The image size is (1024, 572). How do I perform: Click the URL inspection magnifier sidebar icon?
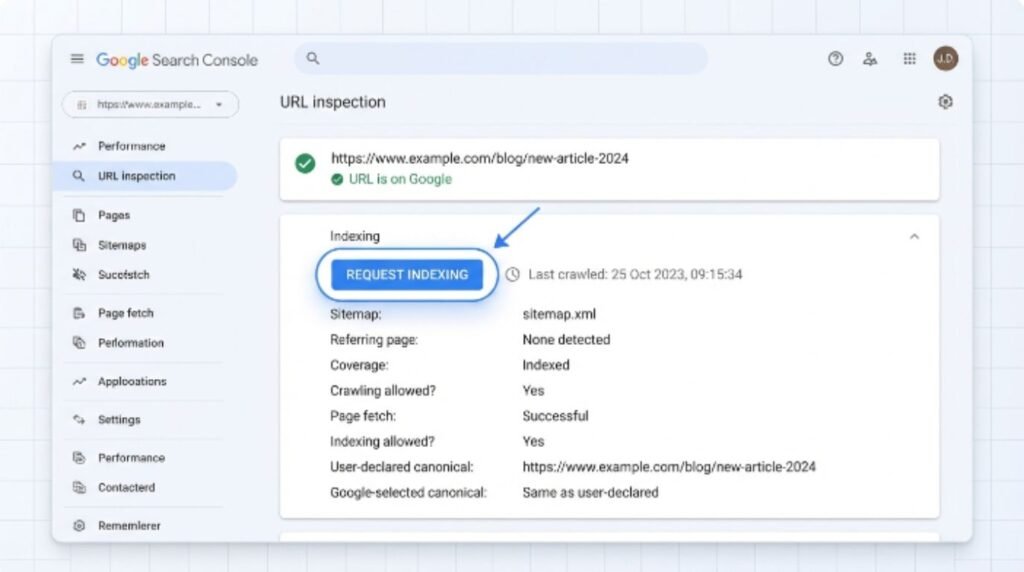click(x=78, y=176)
